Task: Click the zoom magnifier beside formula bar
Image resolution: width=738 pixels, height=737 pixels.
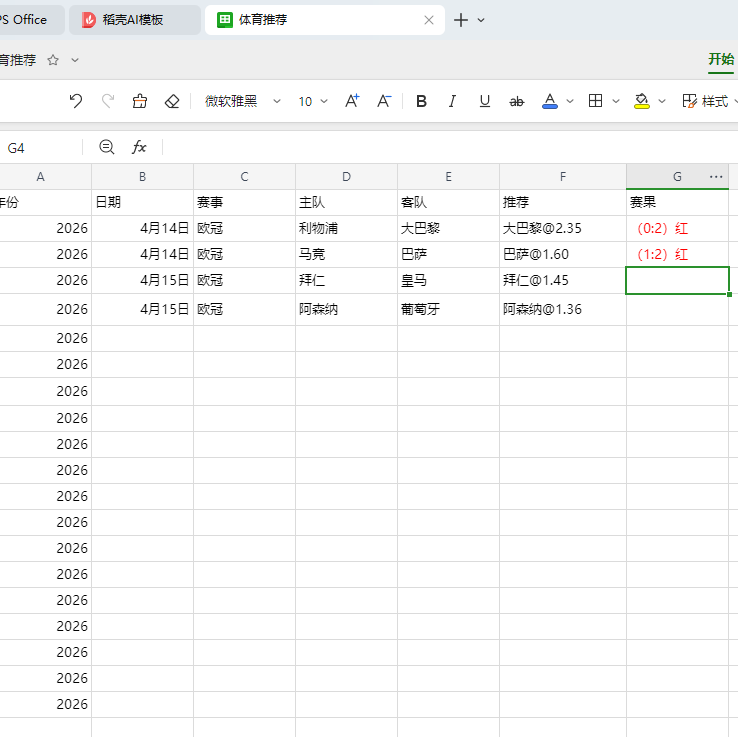Action: (x=107, y=147)
